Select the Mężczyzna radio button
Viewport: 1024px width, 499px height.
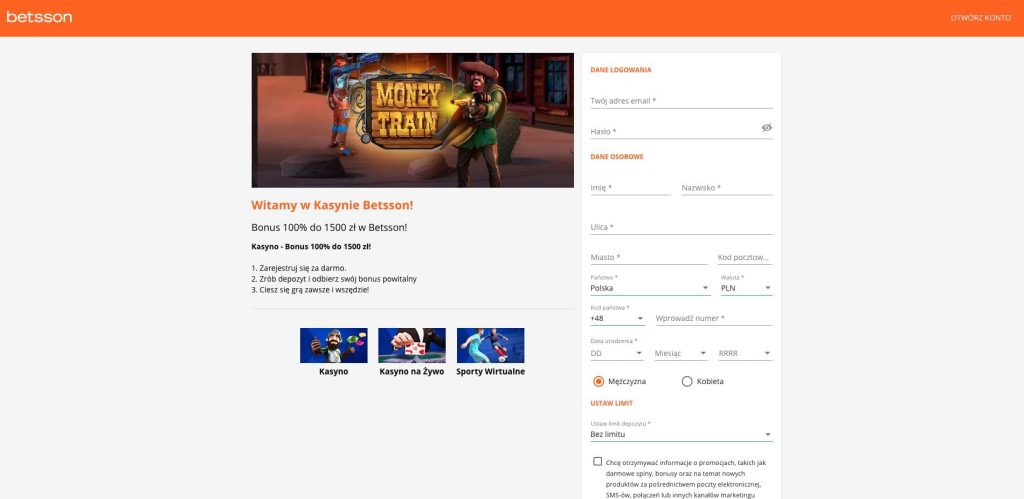[x=598, y=381]
